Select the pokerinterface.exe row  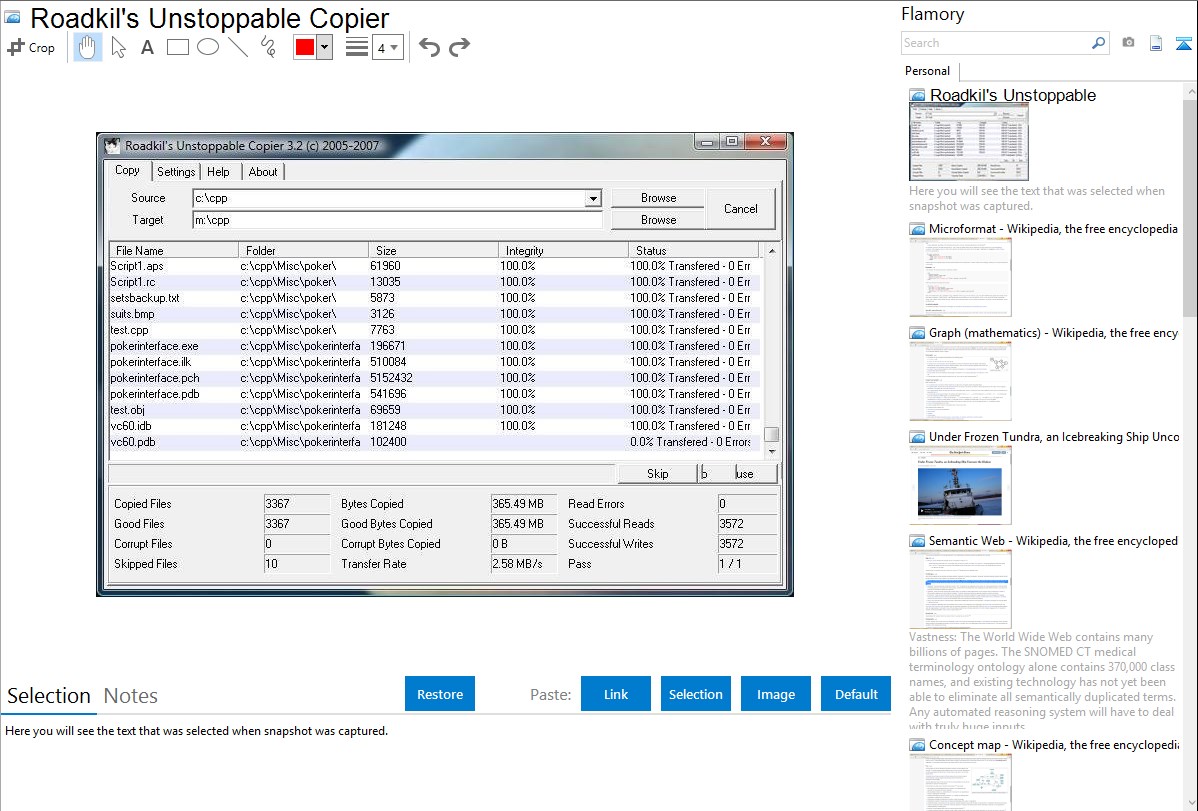435,346
